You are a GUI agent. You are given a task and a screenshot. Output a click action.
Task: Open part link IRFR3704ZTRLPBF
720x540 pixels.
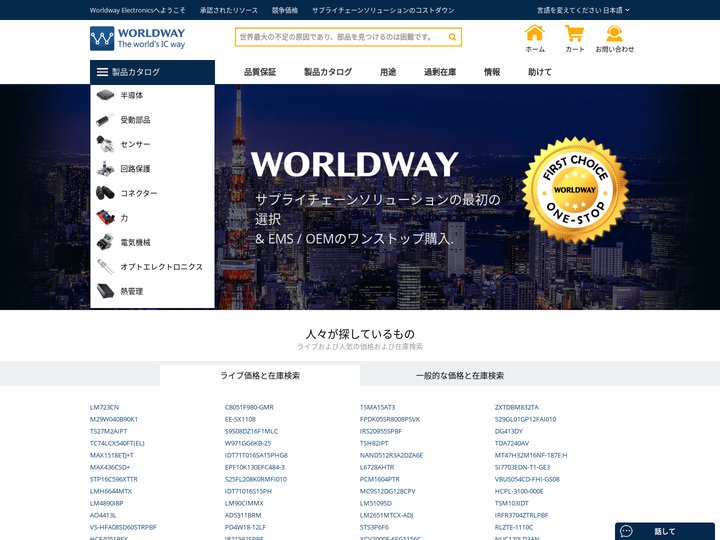pos(522,515)
